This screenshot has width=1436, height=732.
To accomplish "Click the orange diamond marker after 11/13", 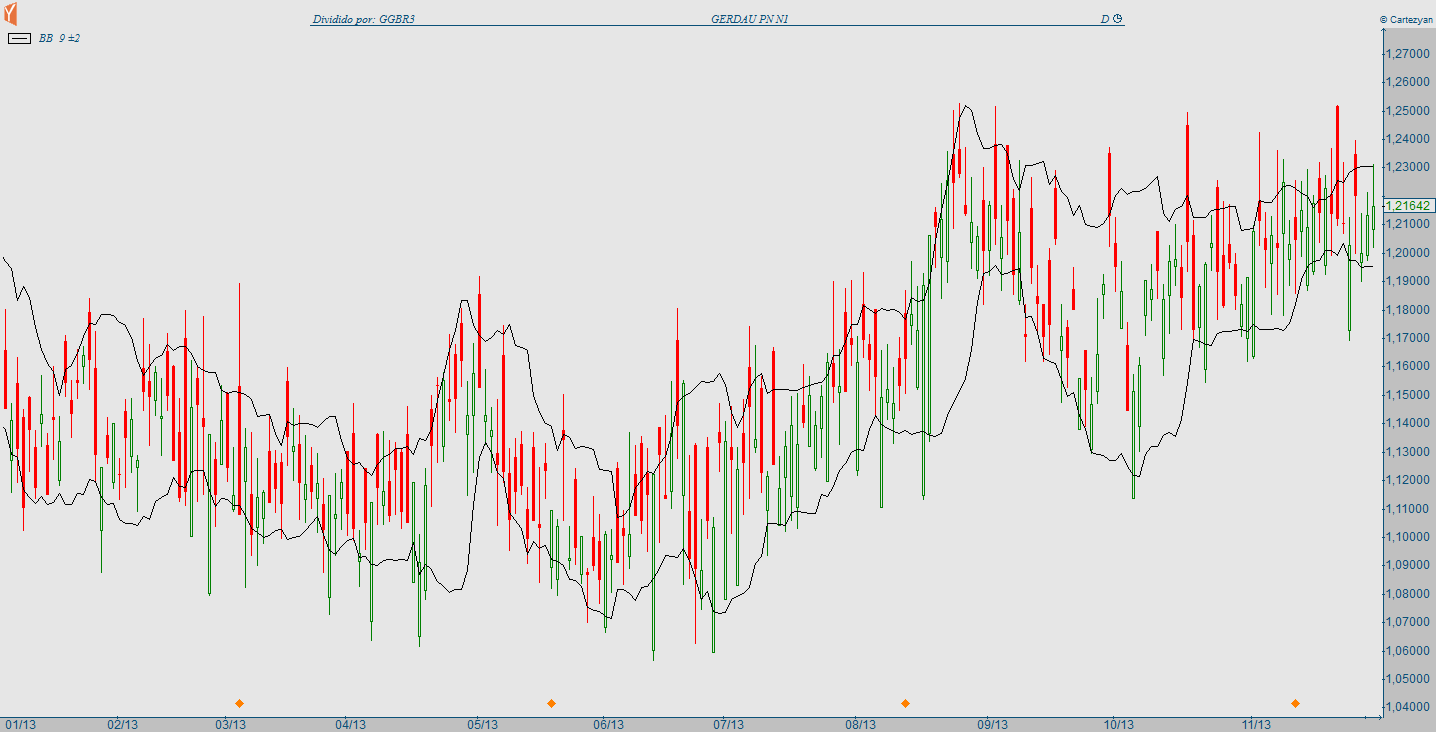I will coord(1295,703).
